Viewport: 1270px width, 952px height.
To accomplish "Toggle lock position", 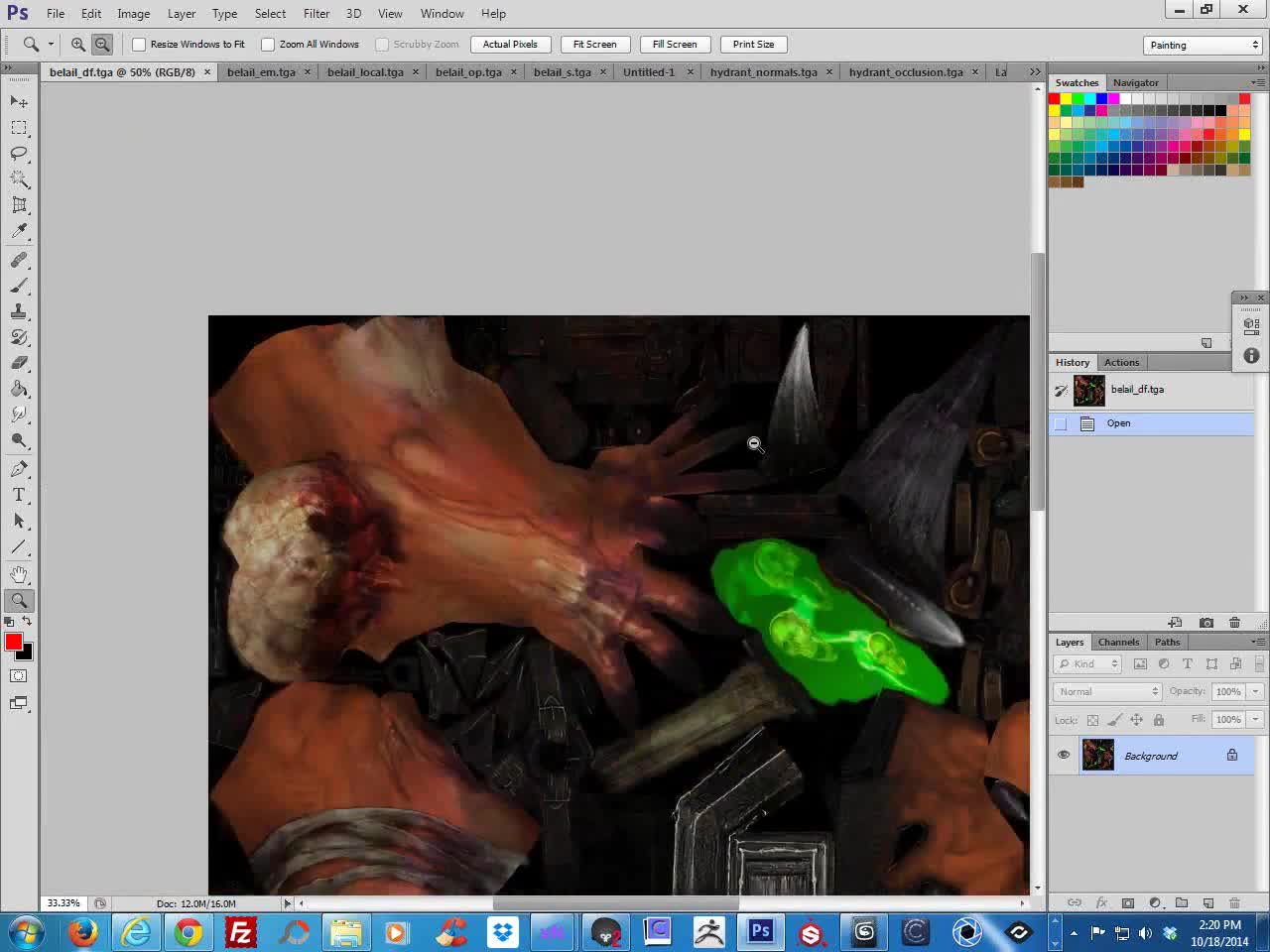I will (x=1136, y=720).
